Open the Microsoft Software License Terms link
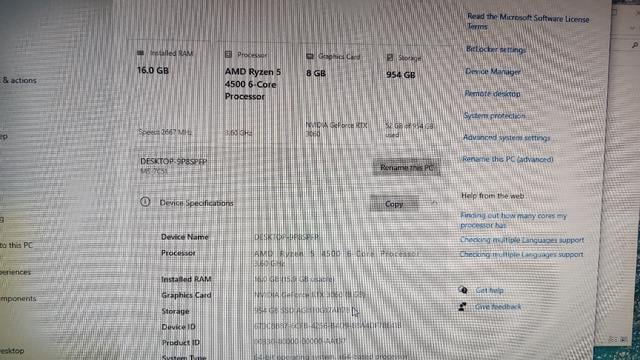640x360 pixels. pyautogui.click(x=528, y=21)
